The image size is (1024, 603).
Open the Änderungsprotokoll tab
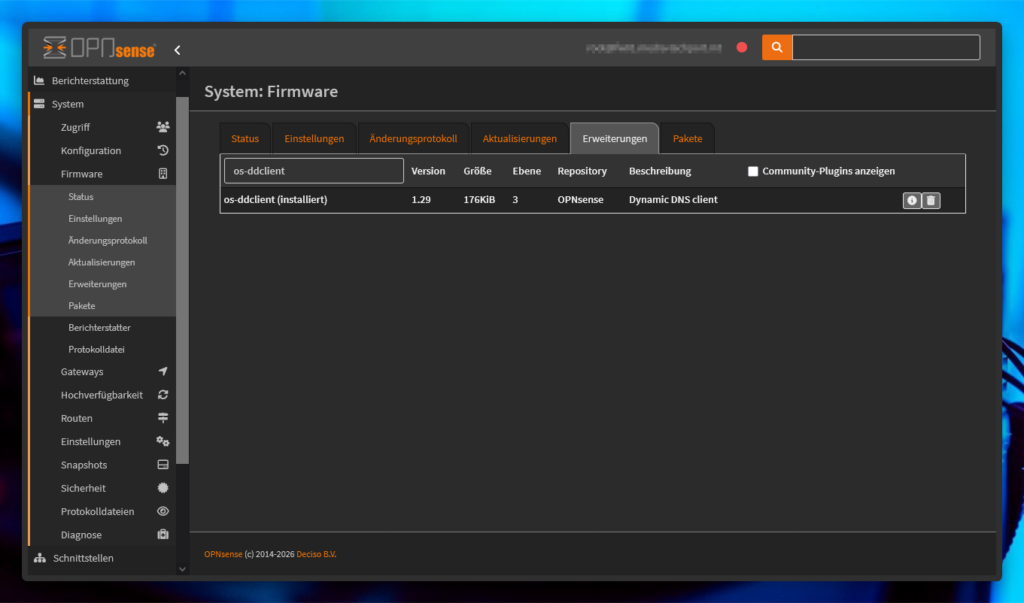(x=413, y=138)
